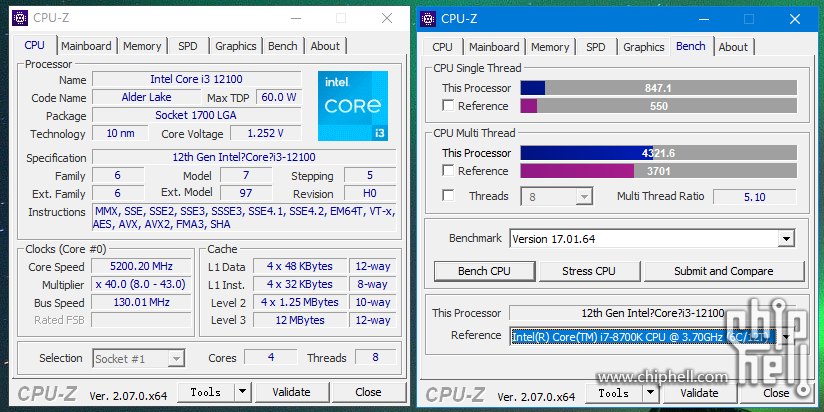Click the processor Name field
Image resolution: width=824 pixels, height=412 pixels.
click(x=197, y=79)
